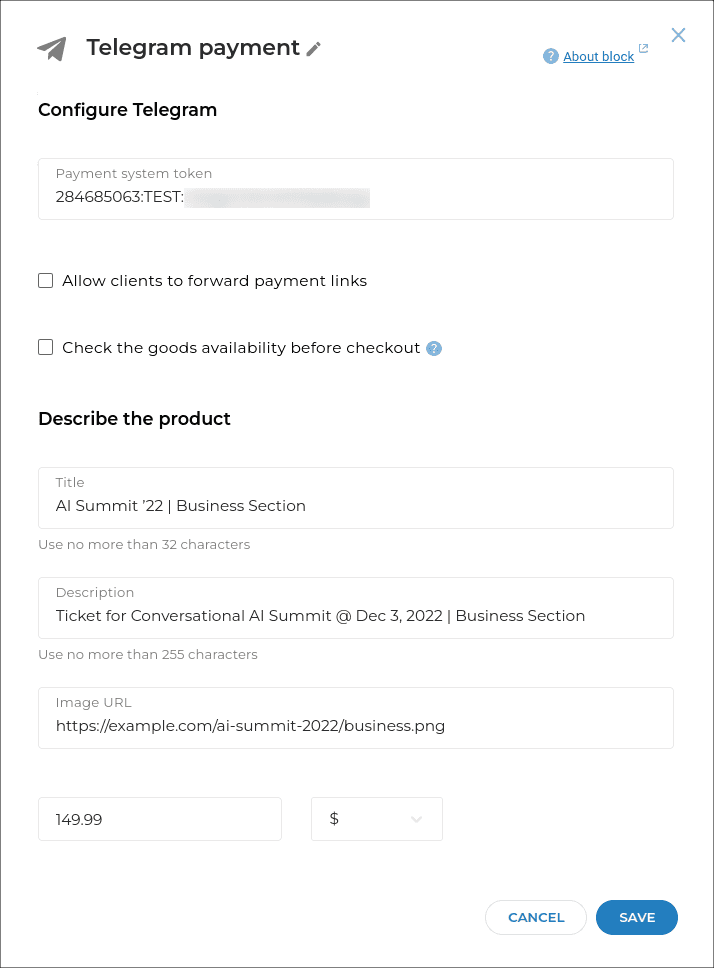Enable Allow clients to forward payment links
This screenshot has height=968, width=714.
pos(45,281)
